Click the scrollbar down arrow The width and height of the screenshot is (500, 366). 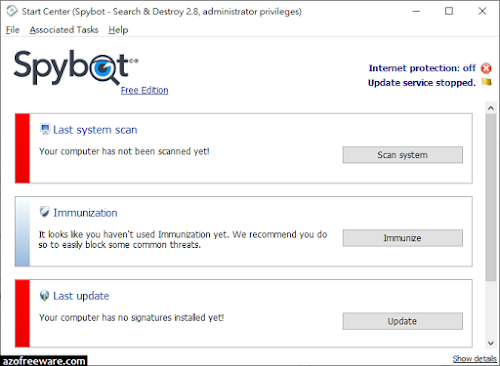pyautogui.click(x=491, y=343)
